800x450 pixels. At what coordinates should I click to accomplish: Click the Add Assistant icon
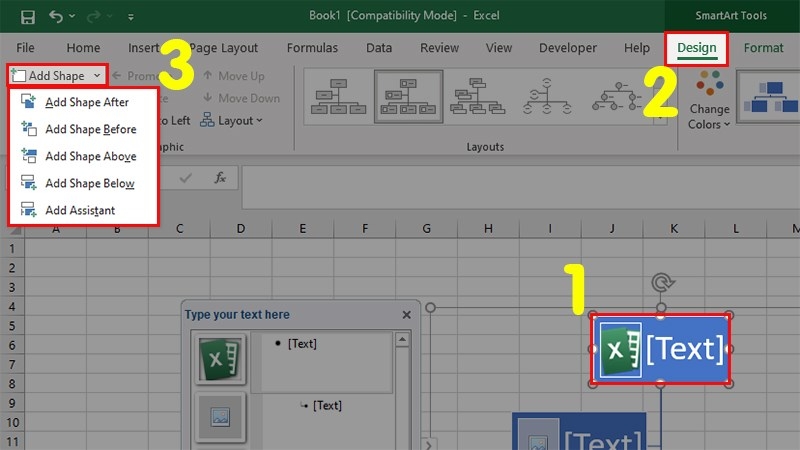[29, 210]
